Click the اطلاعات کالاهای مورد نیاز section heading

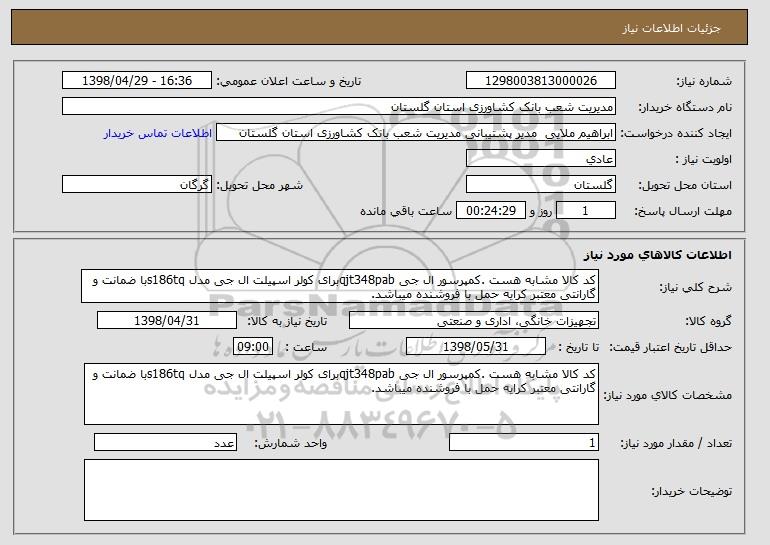click(658, 255)
